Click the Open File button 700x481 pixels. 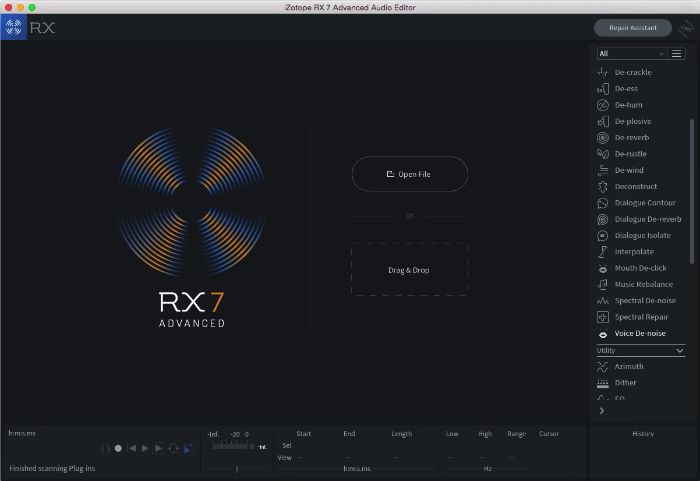410,174
